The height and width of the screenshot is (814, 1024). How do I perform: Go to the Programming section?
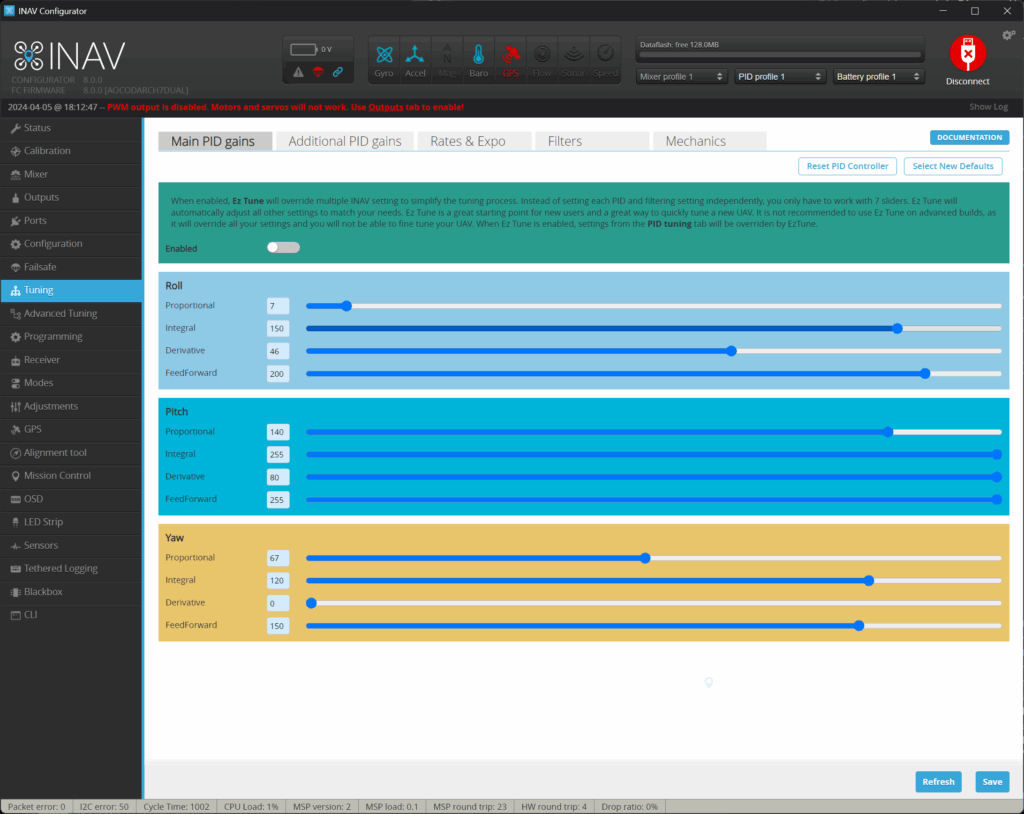pyautogui.click(x=71, y=336)
